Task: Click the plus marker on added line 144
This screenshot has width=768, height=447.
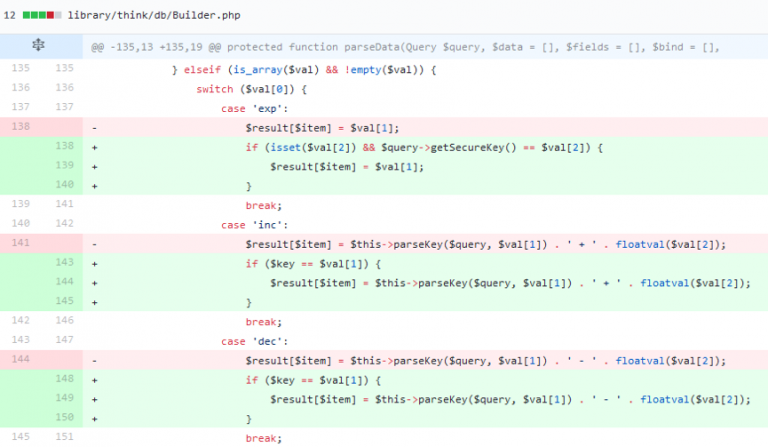Action: click(94, 283)
